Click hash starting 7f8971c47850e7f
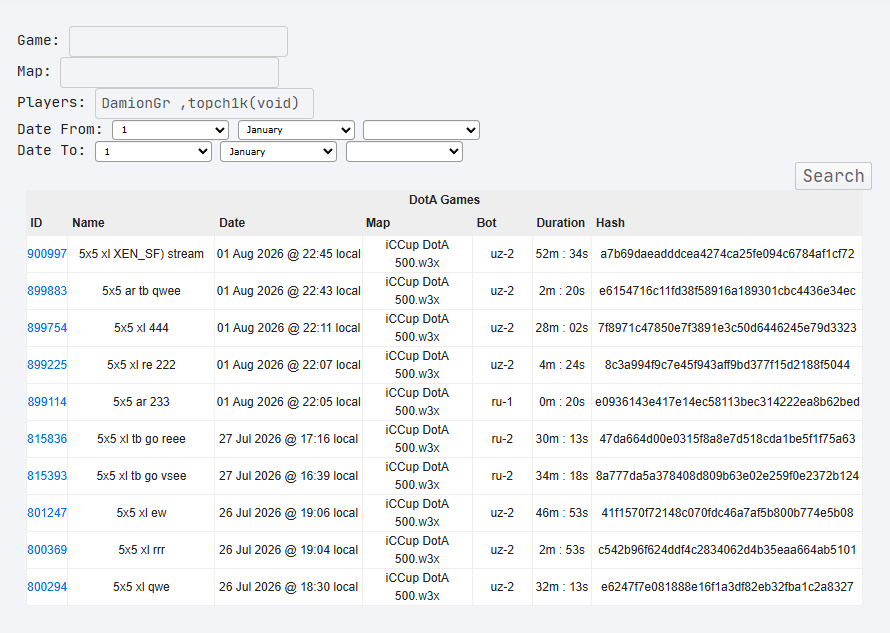The height and width of the screenshot is (633, 890). click(727, 328)
